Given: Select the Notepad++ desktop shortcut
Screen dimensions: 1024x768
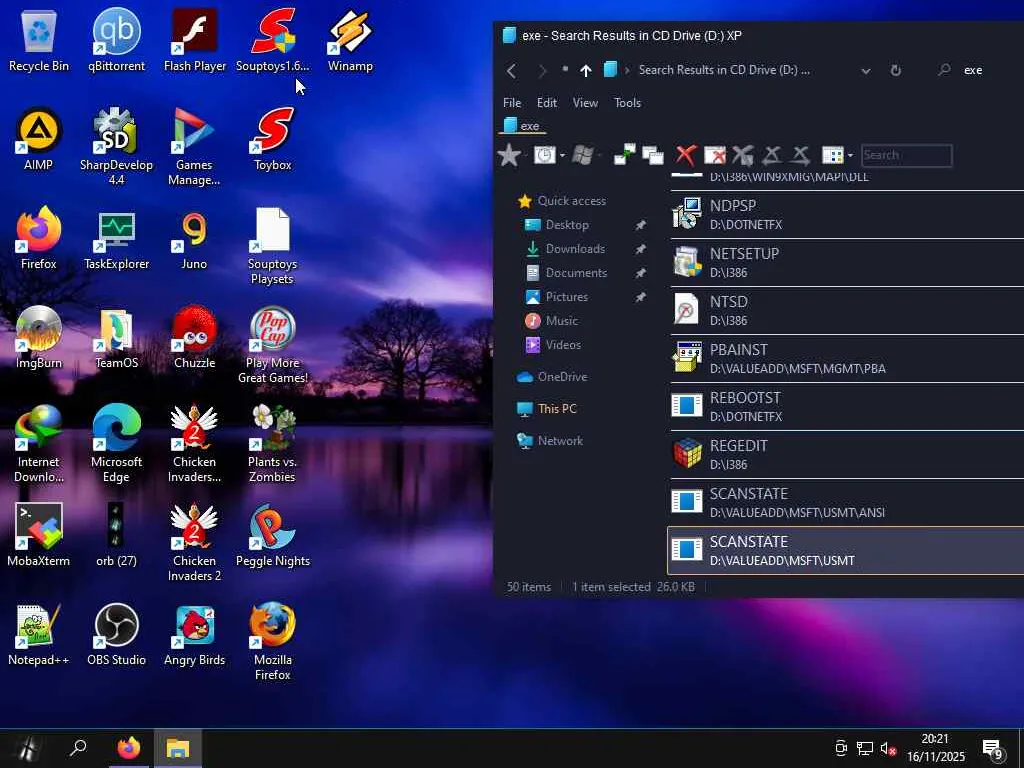Looking at the screenshot, I should point(39,634).
